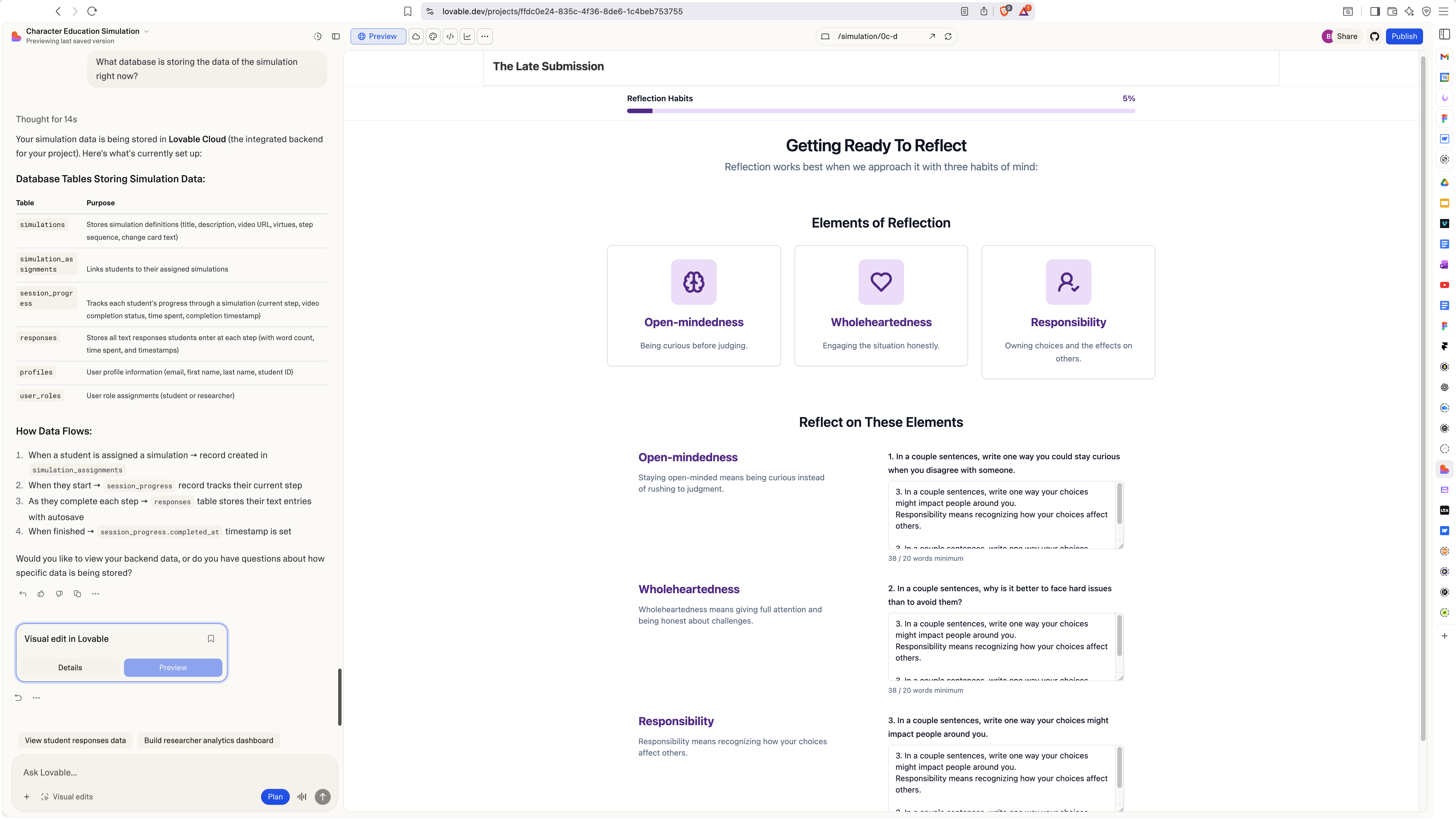The height and width of the screenshot is (819, 1456).
Task: Open the analytics chart view
Action: tap(468, 36)
